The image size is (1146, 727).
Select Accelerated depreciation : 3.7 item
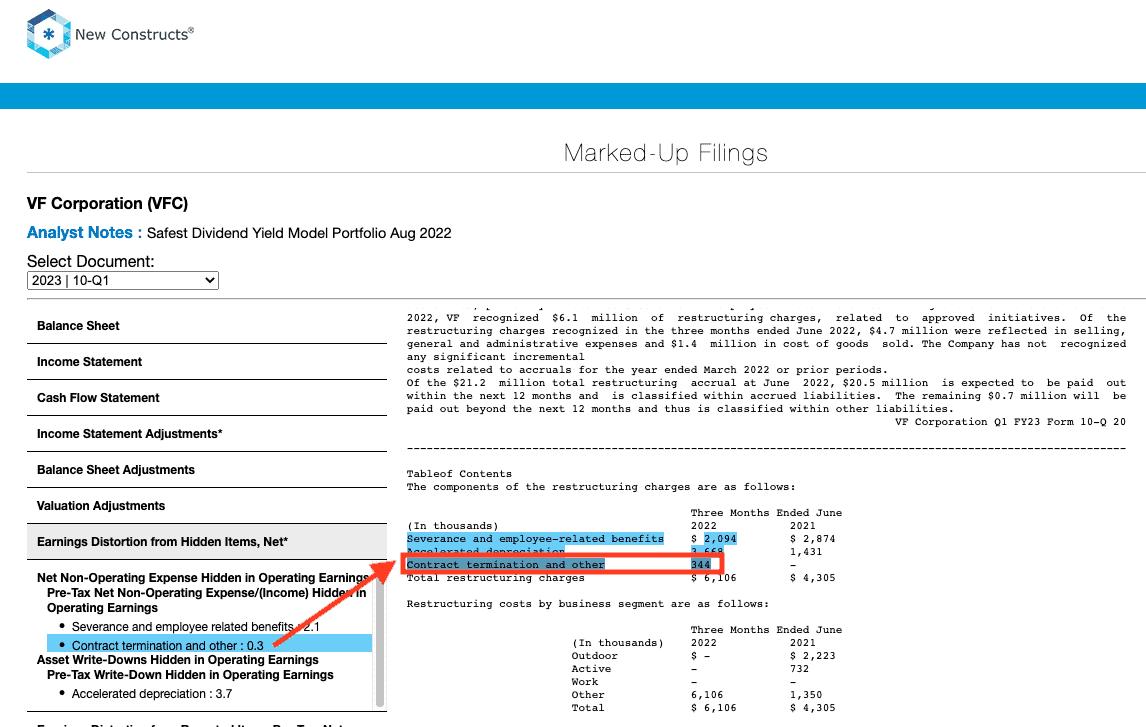coord(151,694)
